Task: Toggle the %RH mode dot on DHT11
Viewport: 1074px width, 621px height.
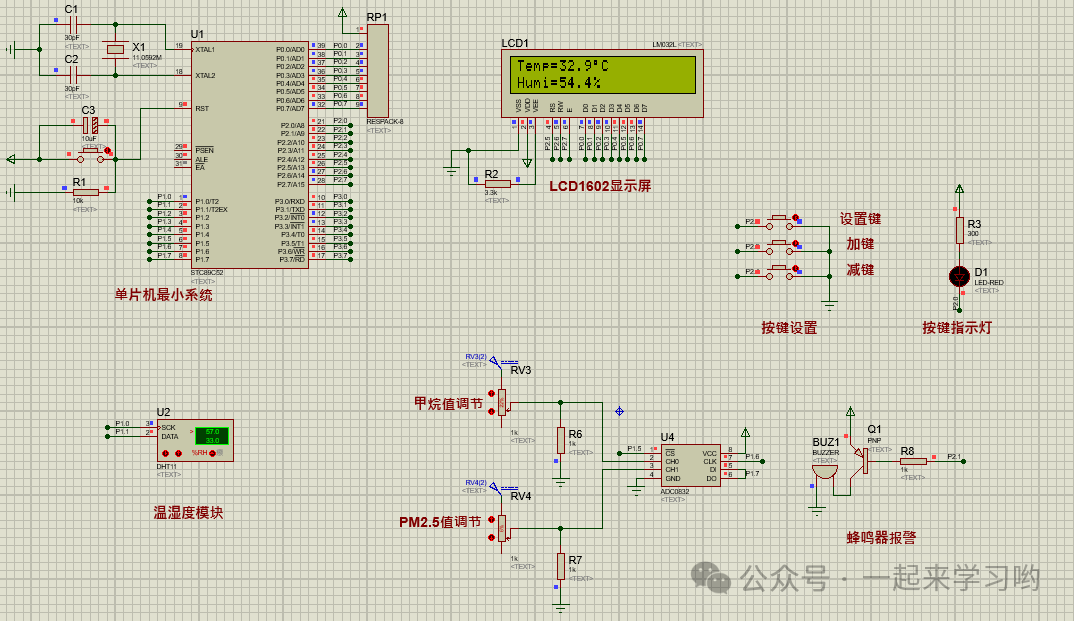Action: (212, 453)
